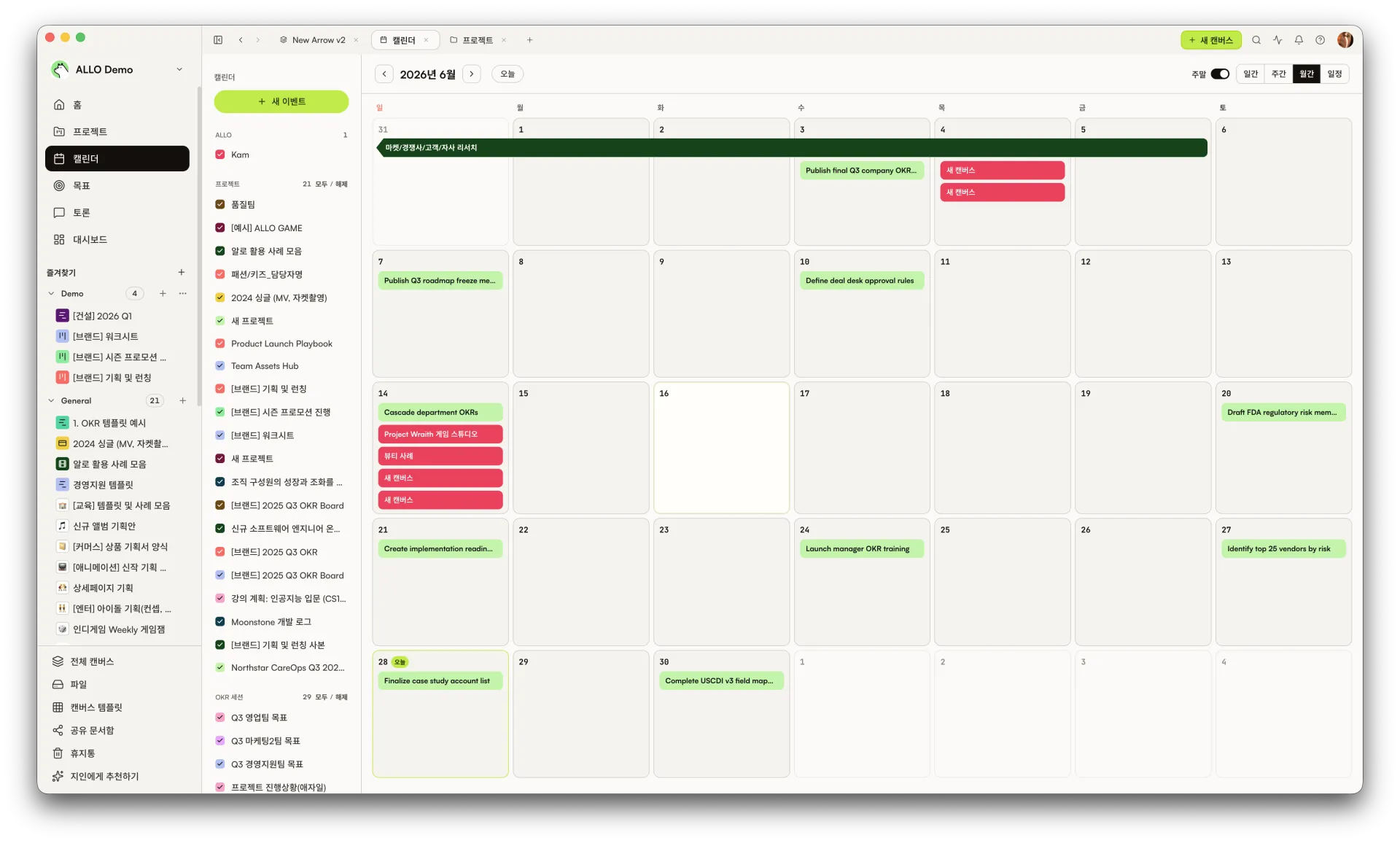Select all projects via 모두 link
This screenshot has width=1400, height=843.
coord(321,184)
